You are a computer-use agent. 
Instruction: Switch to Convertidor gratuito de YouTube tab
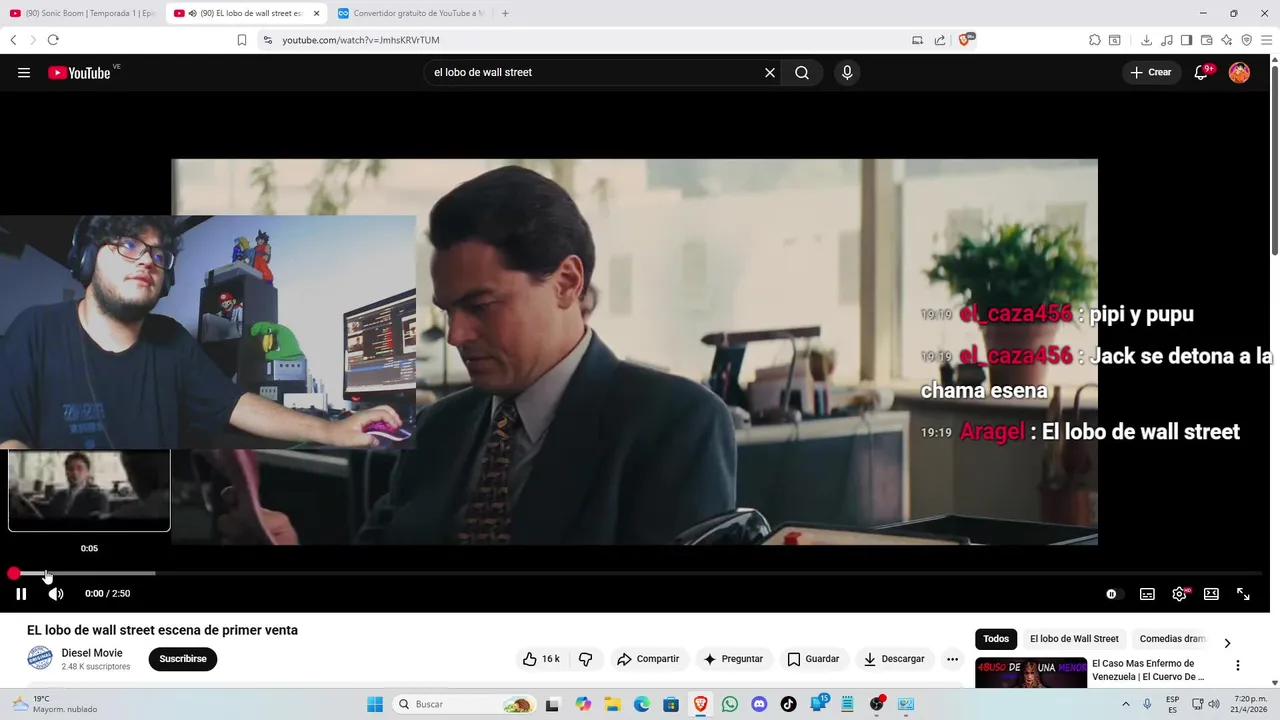coord(411,13)
